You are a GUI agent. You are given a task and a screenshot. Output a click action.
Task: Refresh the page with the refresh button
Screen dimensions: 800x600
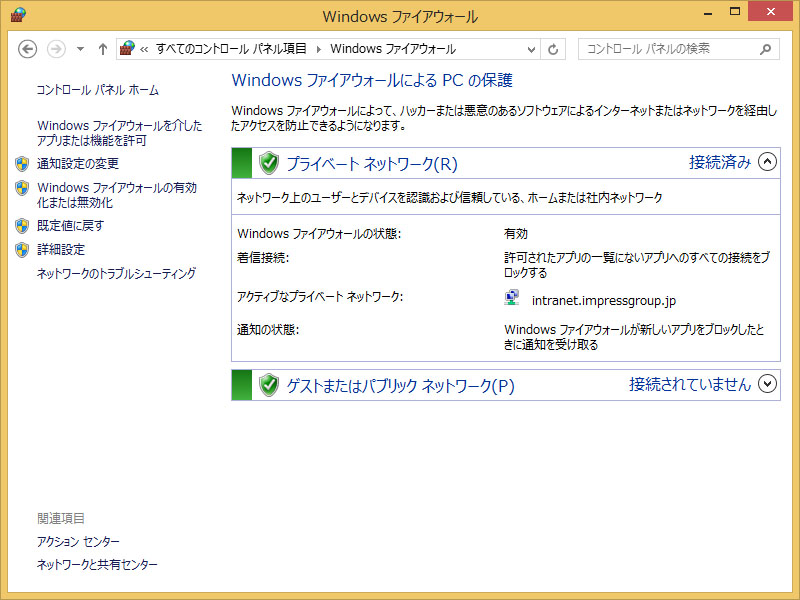pyautogui.click(x=553, y=49)
